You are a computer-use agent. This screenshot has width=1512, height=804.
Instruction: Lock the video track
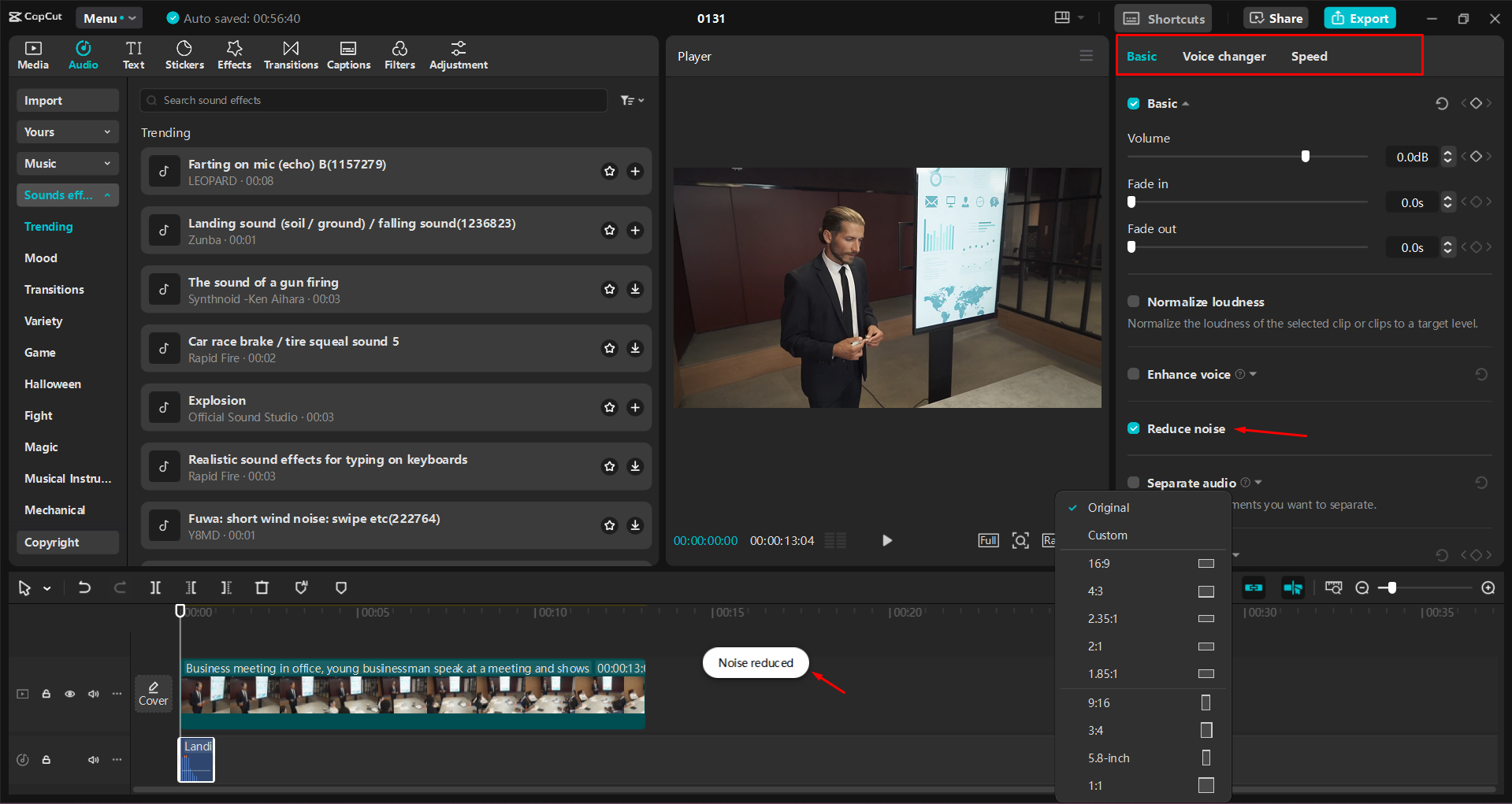click(x=46, y=694)
